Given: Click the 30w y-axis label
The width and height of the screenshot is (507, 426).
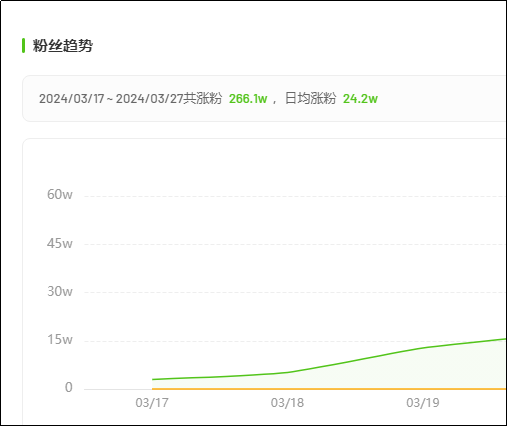Looking at the screenshot, I should (60, 291).
